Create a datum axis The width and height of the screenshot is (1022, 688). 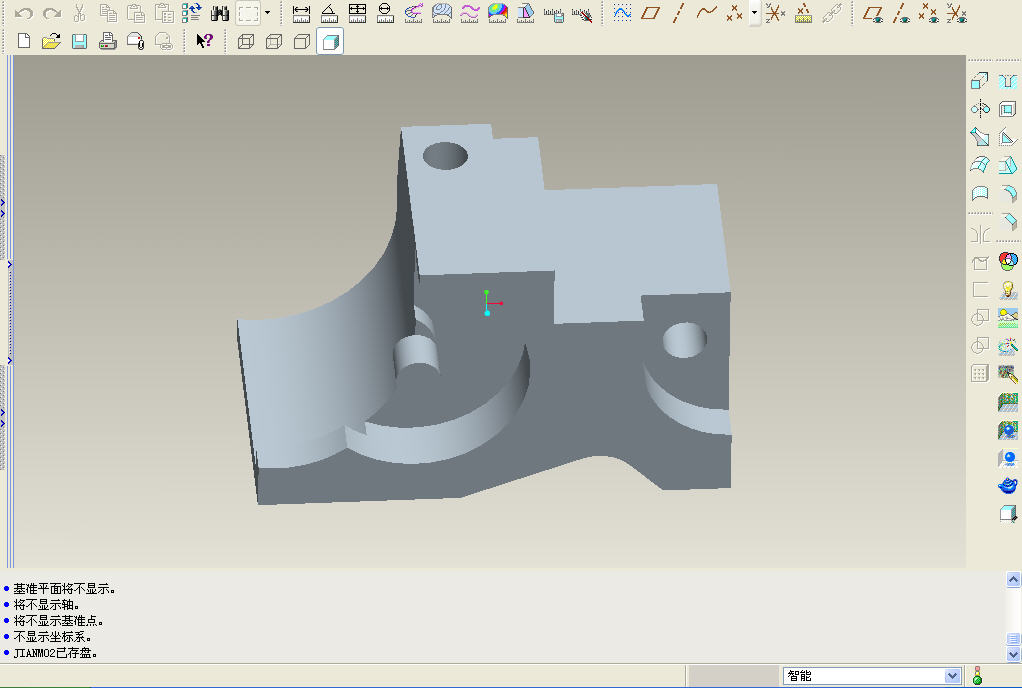pyautogui.click(x=678, y=13)
